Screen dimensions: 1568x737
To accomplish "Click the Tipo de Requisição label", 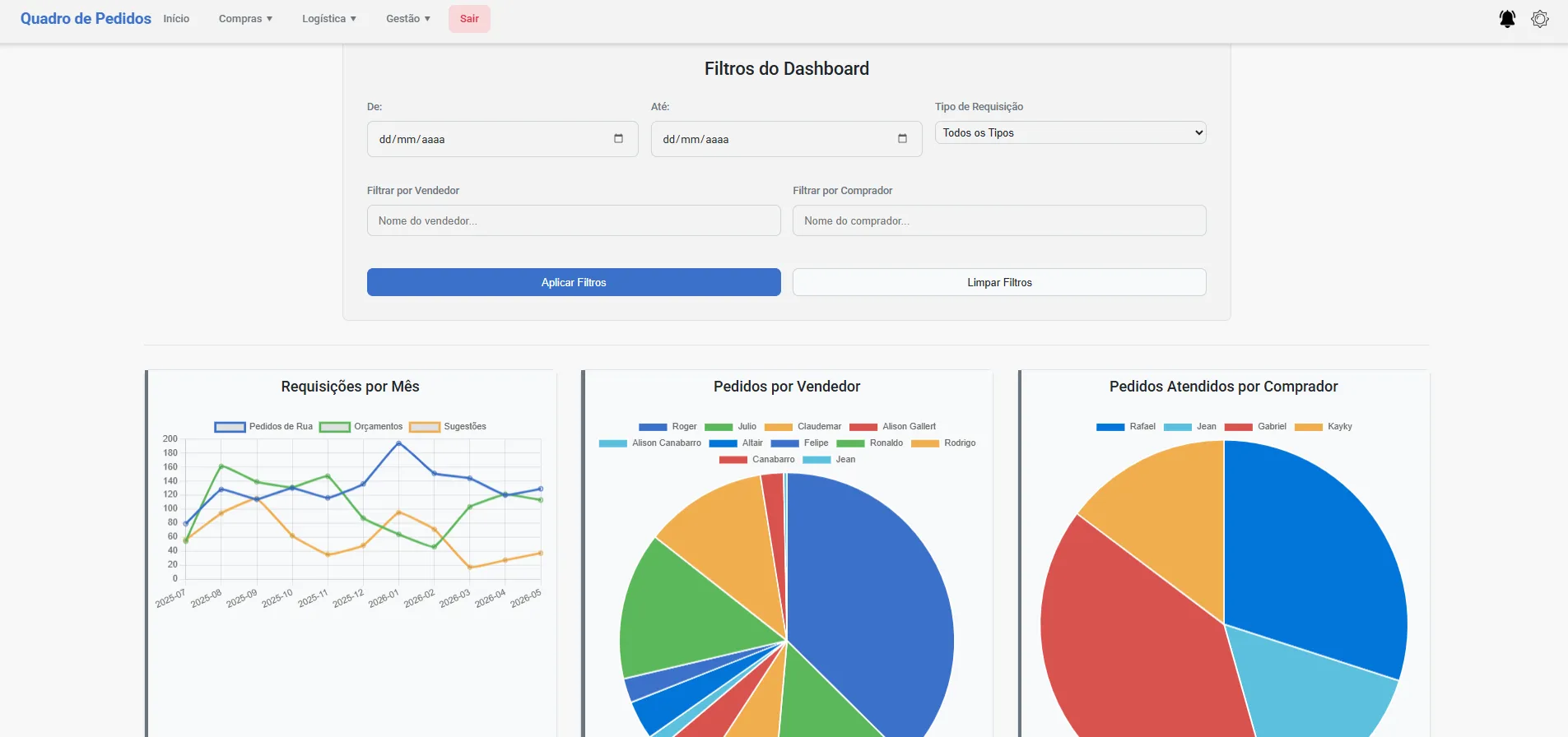I will click(979, 106).
